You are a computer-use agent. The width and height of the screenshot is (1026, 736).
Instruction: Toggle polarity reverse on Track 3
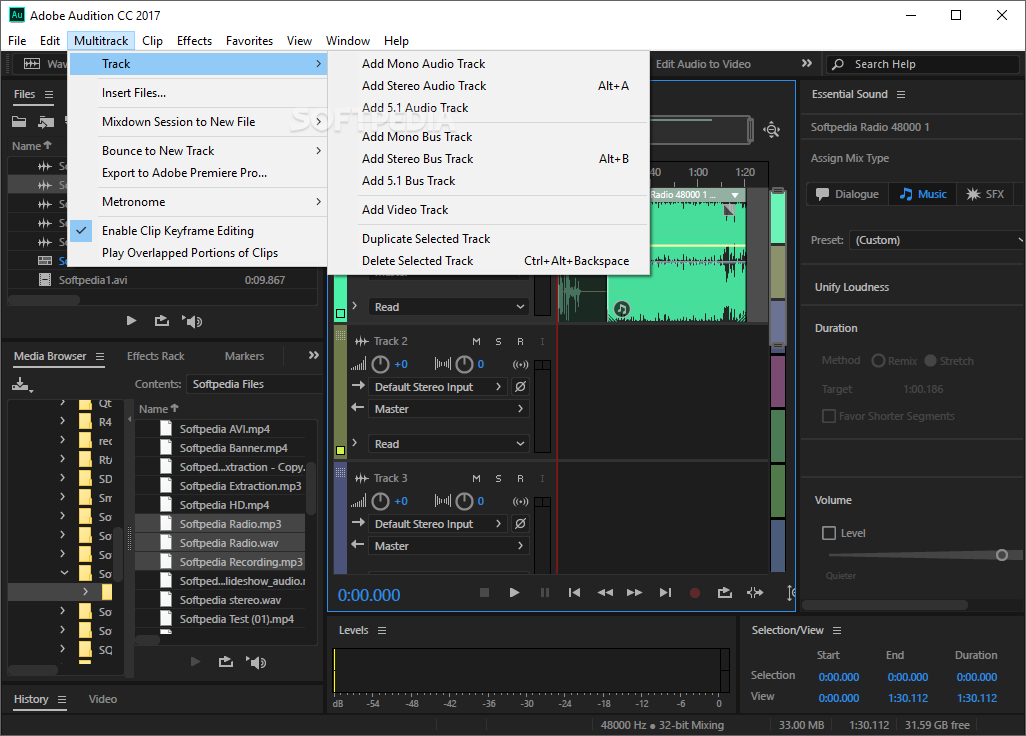pos(520,523)
